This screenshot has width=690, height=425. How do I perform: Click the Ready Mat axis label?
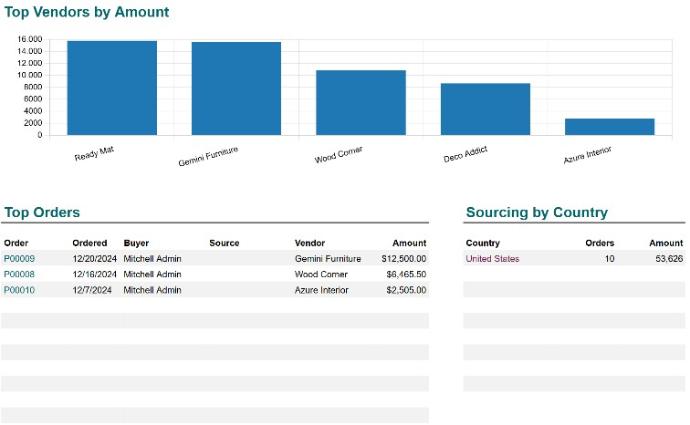[x=94, y=154]
